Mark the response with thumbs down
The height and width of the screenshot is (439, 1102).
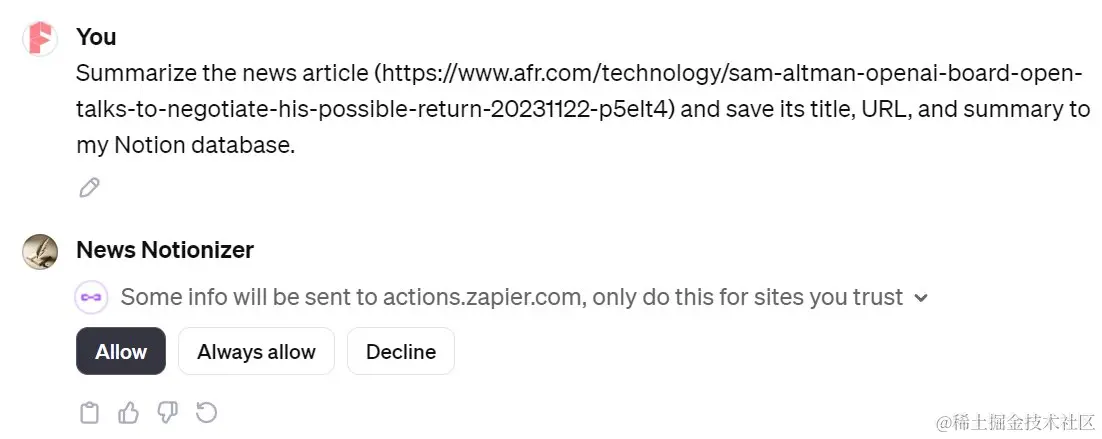tap(167, 413)
